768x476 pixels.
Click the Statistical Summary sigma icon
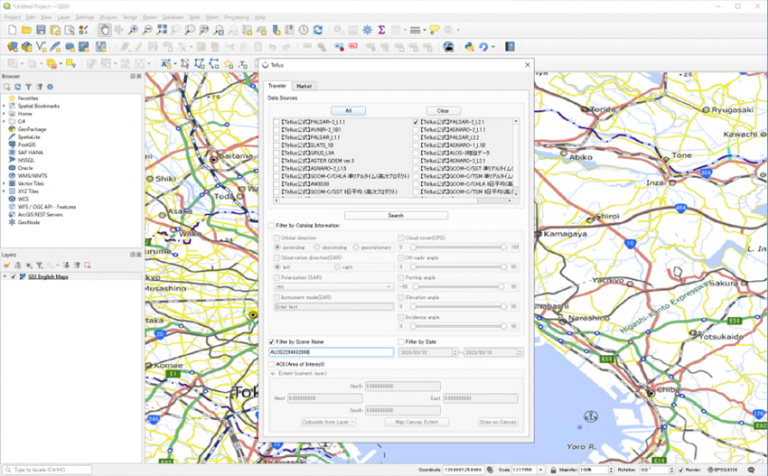(x=381, y=30)
